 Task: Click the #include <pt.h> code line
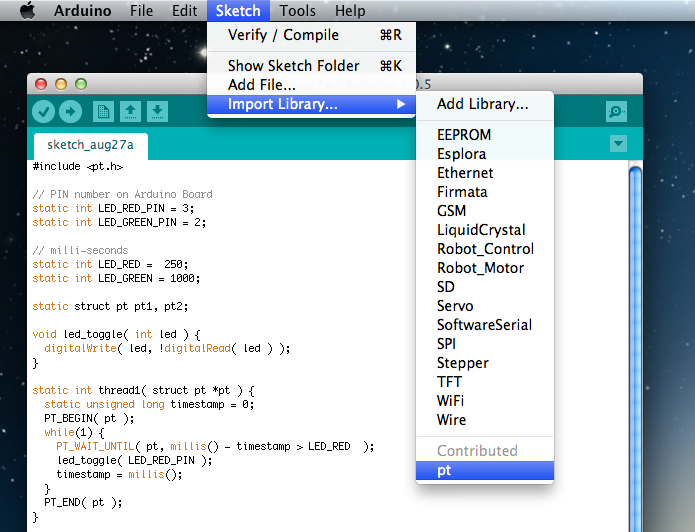78,167
